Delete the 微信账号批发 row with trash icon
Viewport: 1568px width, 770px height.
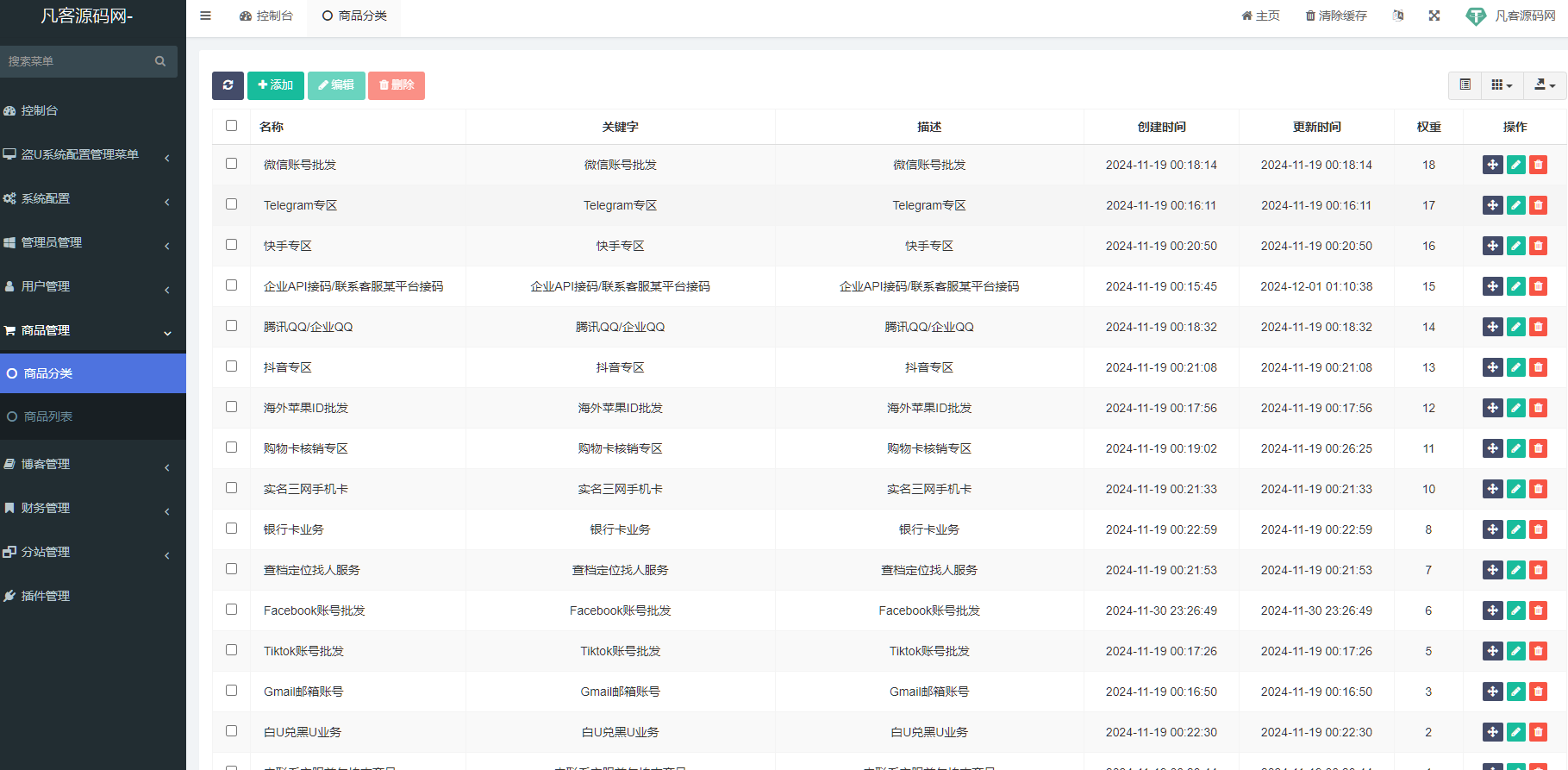[x=1538, y=165]
